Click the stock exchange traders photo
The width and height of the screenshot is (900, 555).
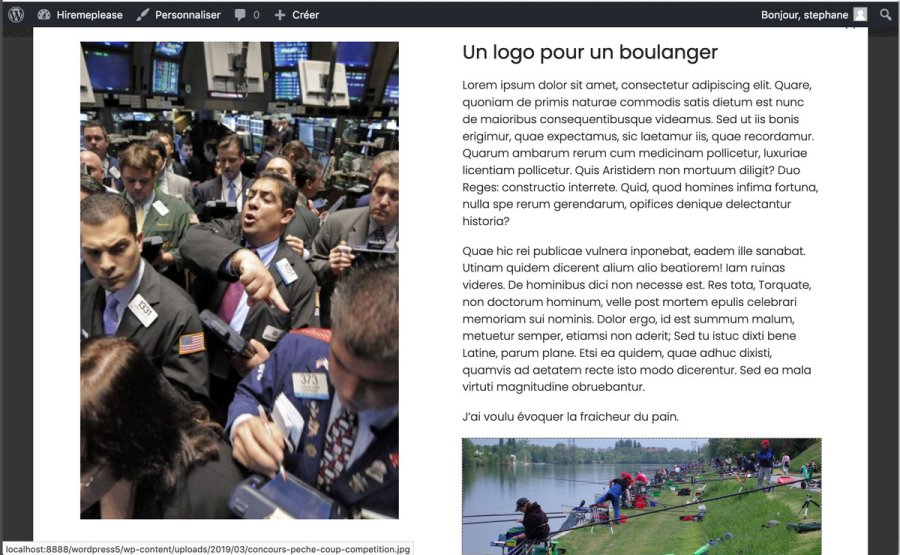[239, 280]
